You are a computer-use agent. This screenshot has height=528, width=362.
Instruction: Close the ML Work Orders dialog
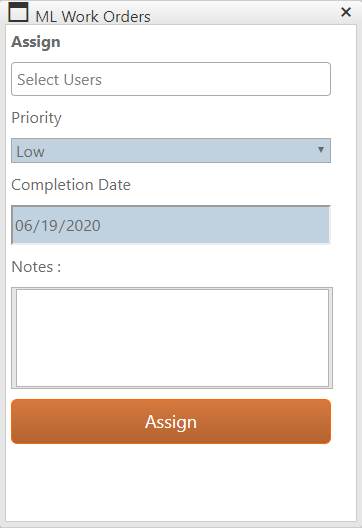tap(346, 12)
